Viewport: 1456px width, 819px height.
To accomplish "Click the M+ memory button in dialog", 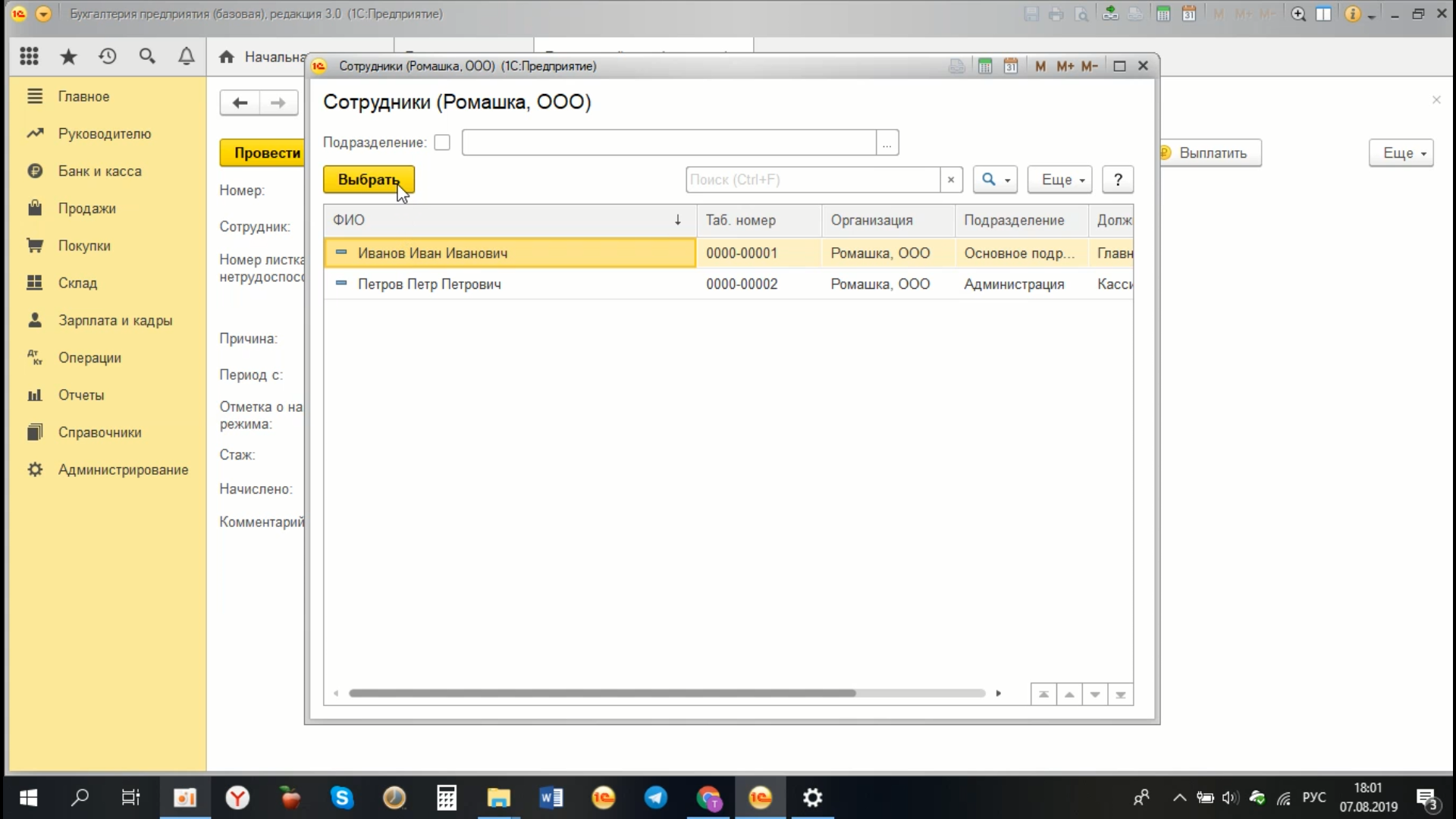I will coord(1065,66).
